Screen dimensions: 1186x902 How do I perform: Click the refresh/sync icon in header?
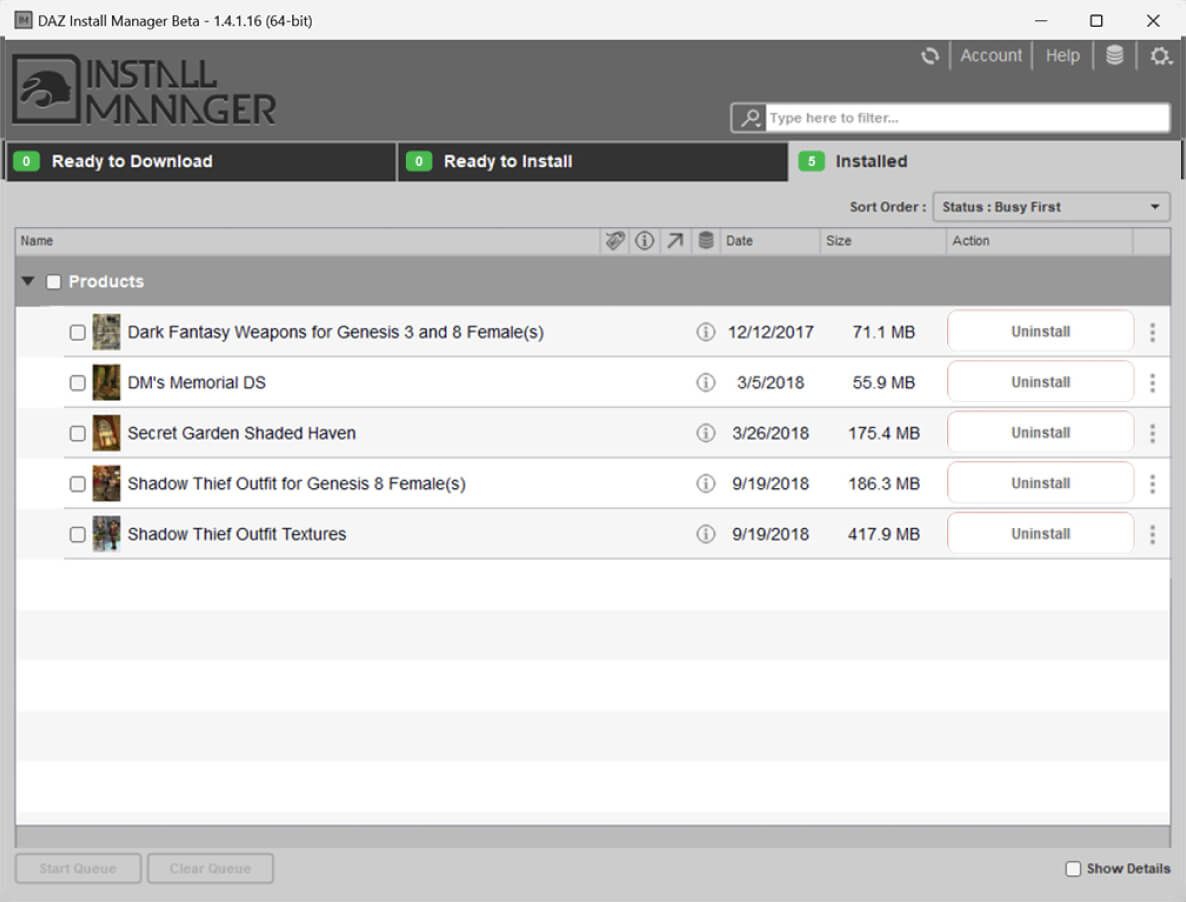click(930, 56)
